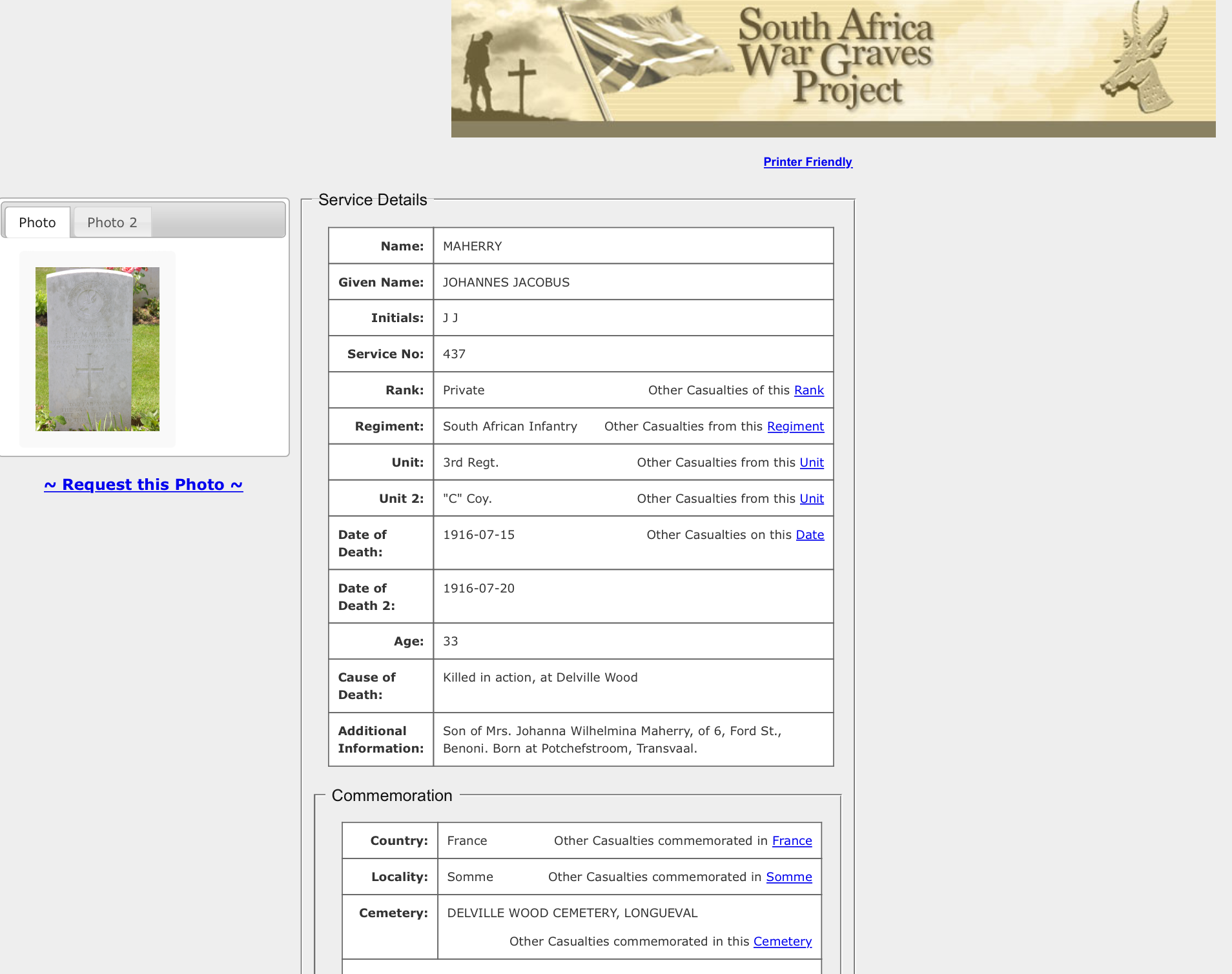Open Unit link in "C" Coy. row

[x=811, y=499]
